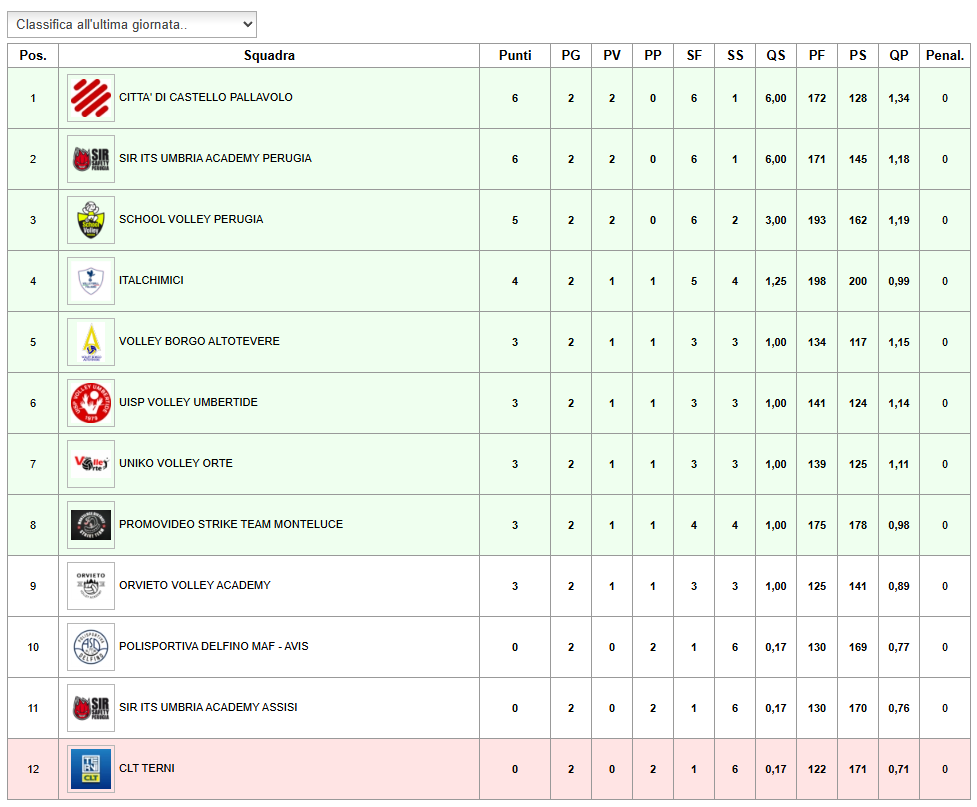Open the 'Classifica all'ultima giornata' dropdown
Image resolution: width=977 pixels, height=807 pixels.
coord(132,24)
